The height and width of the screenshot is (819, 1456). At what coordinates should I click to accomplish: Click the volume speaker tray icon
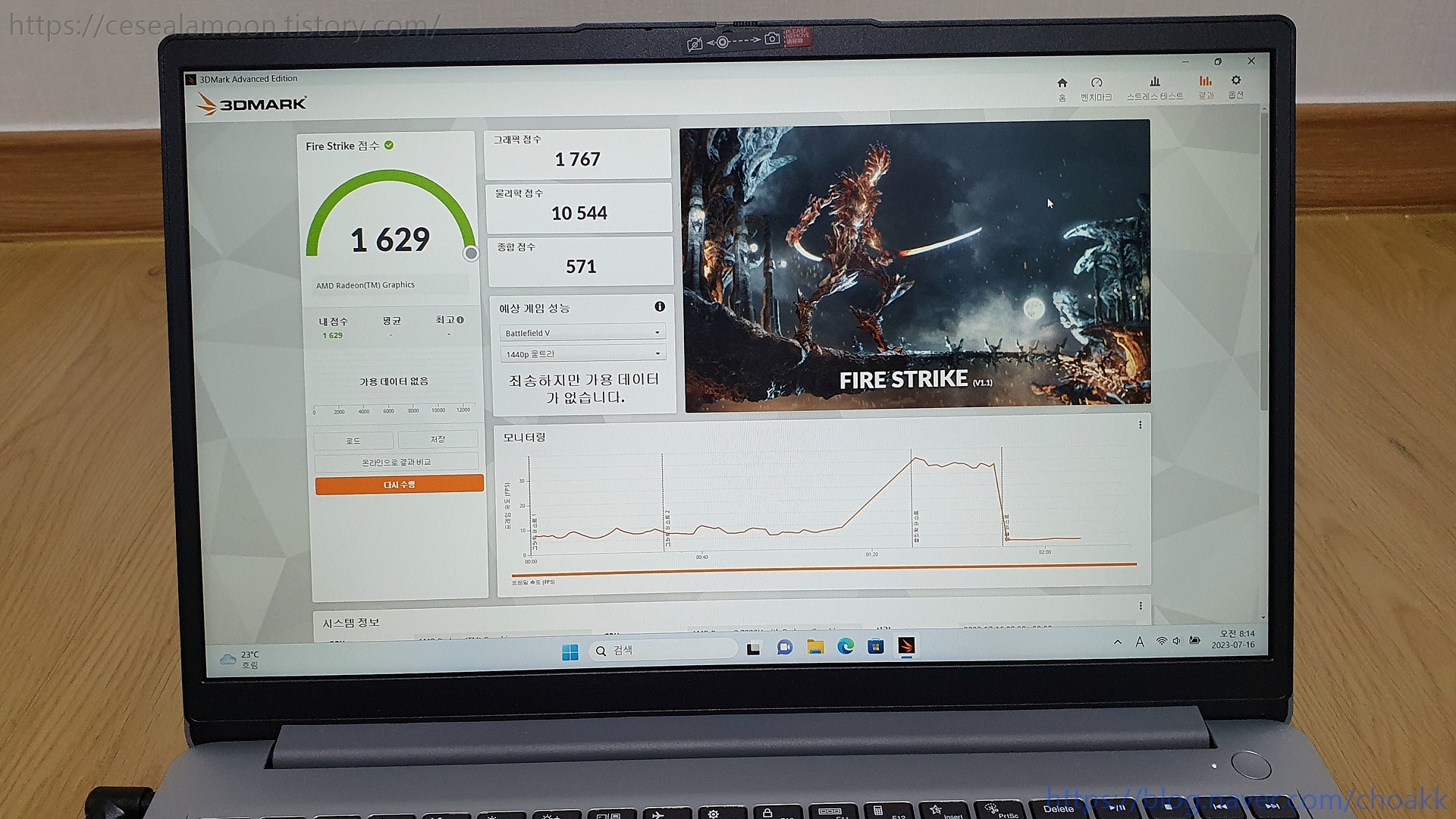coord(1177,641)
